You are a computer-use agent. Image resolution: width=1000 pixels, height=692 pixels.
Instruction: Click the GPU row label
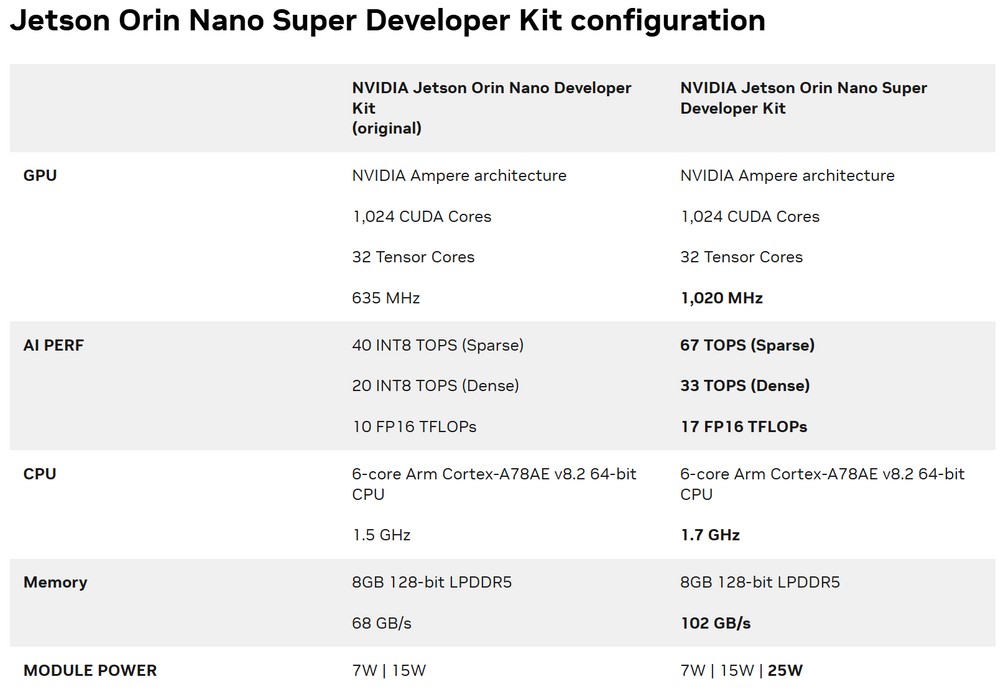[40, 175]
